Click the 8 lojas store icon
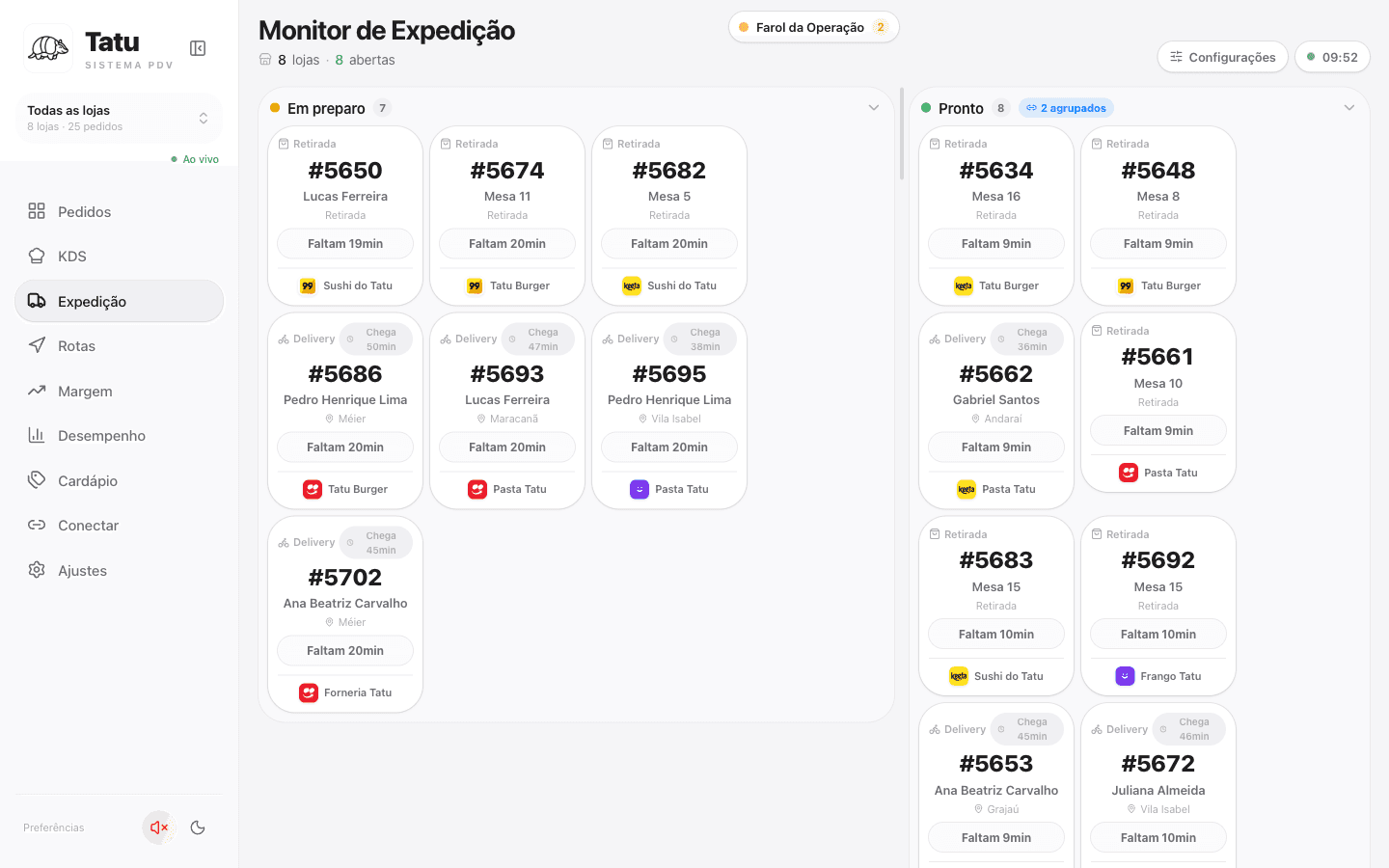The width and height of the screenshot is (1389, 868). 265,60
